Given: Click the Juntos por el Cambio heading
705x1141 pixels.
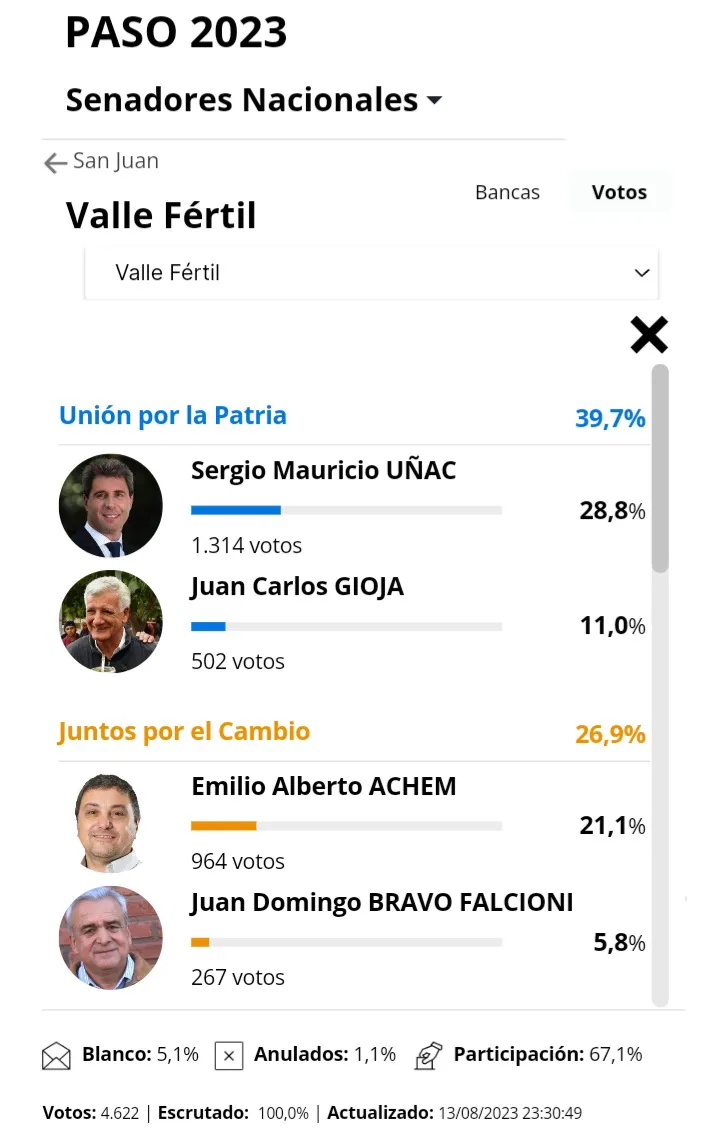Looking at the screenshot, I should pos(184,732).
